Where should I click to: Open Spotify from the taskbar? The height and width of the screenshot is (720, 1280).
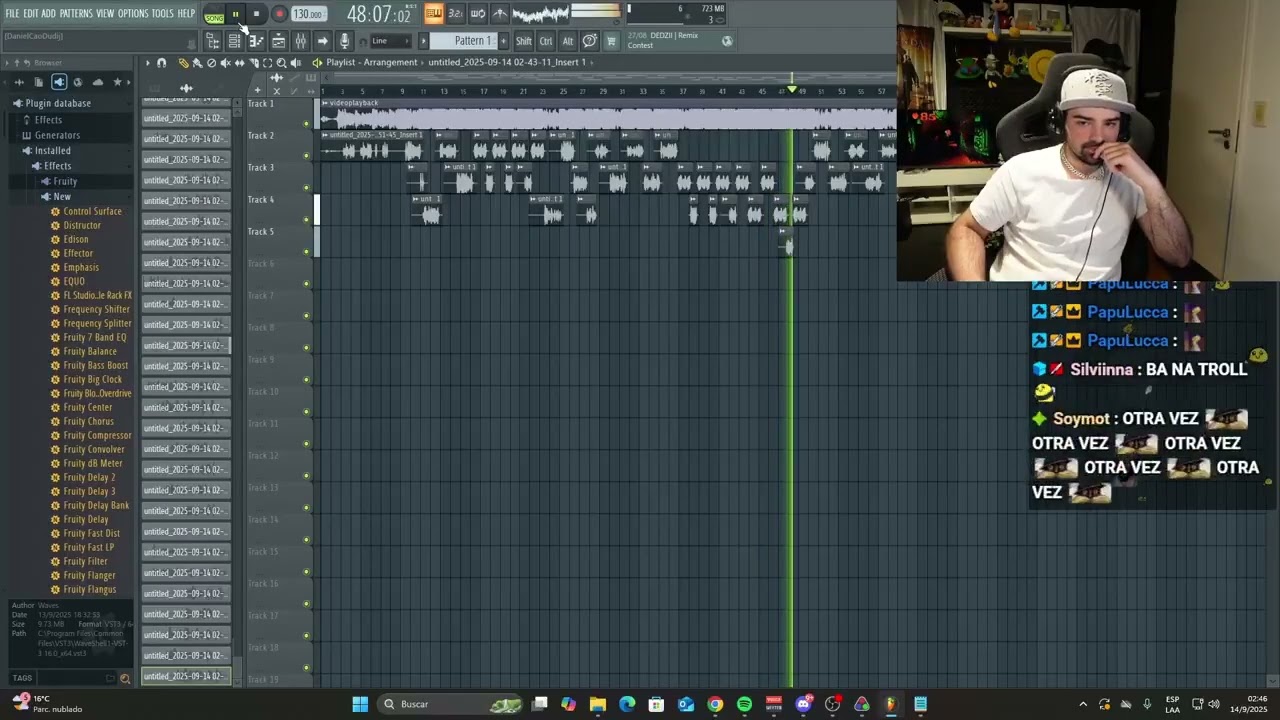click(x=744, y=704)
